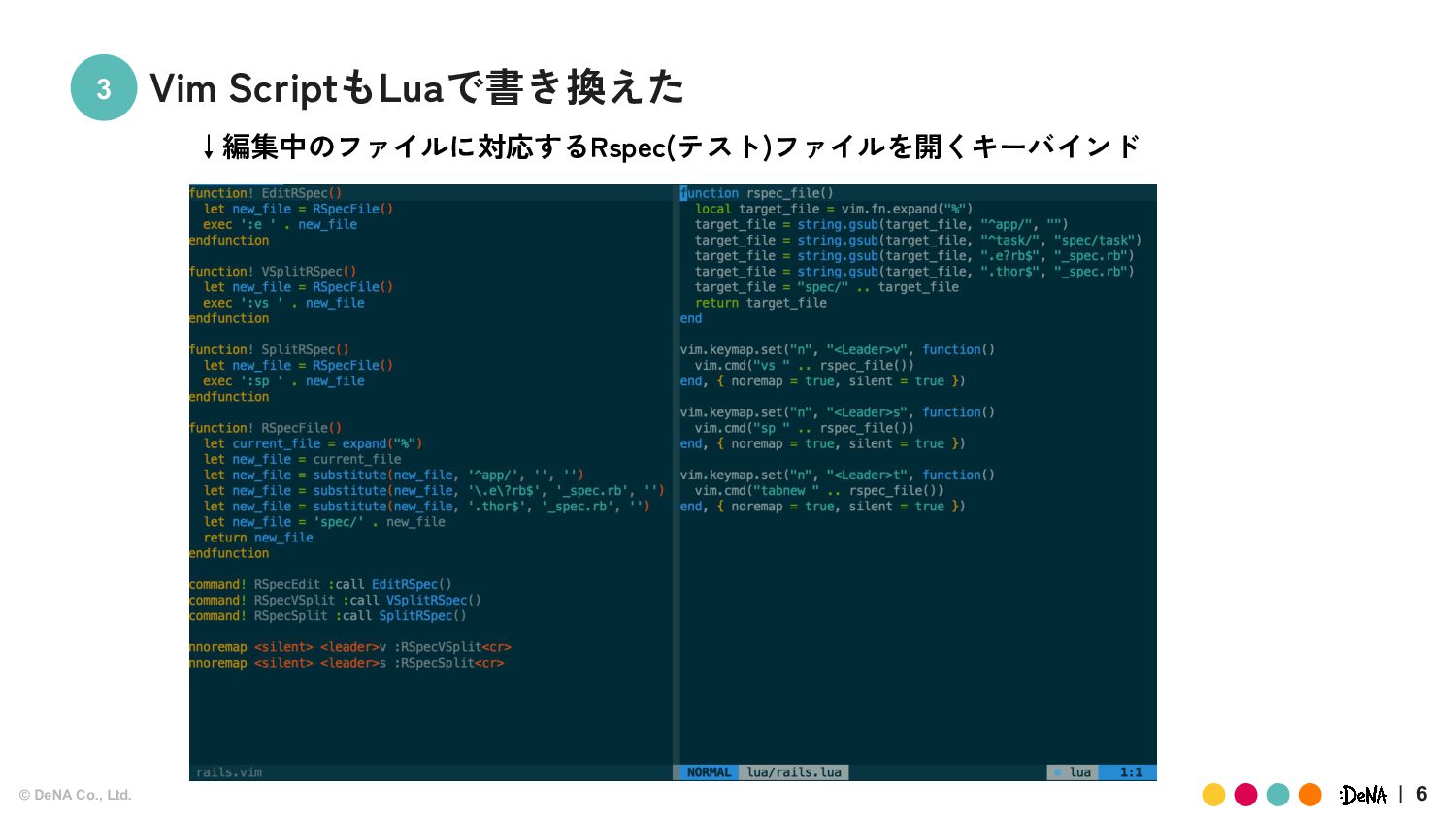Click 'command! RSpecVSplit' line
The image size is (1456, 819).
pos(335,600)
